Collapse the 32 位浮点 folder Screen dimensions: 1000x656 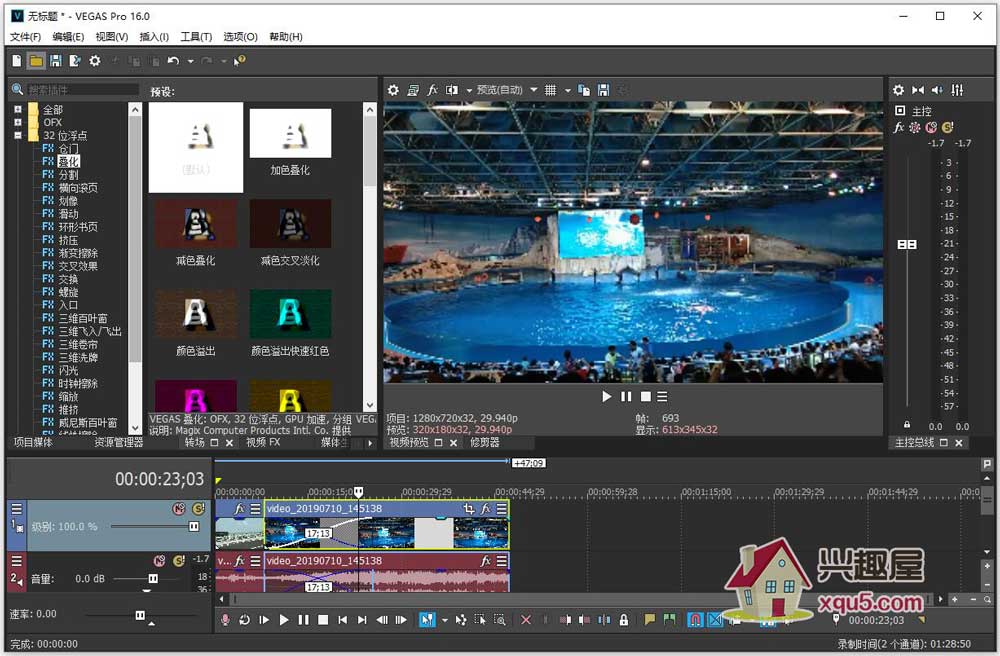(x=18, y=135)
